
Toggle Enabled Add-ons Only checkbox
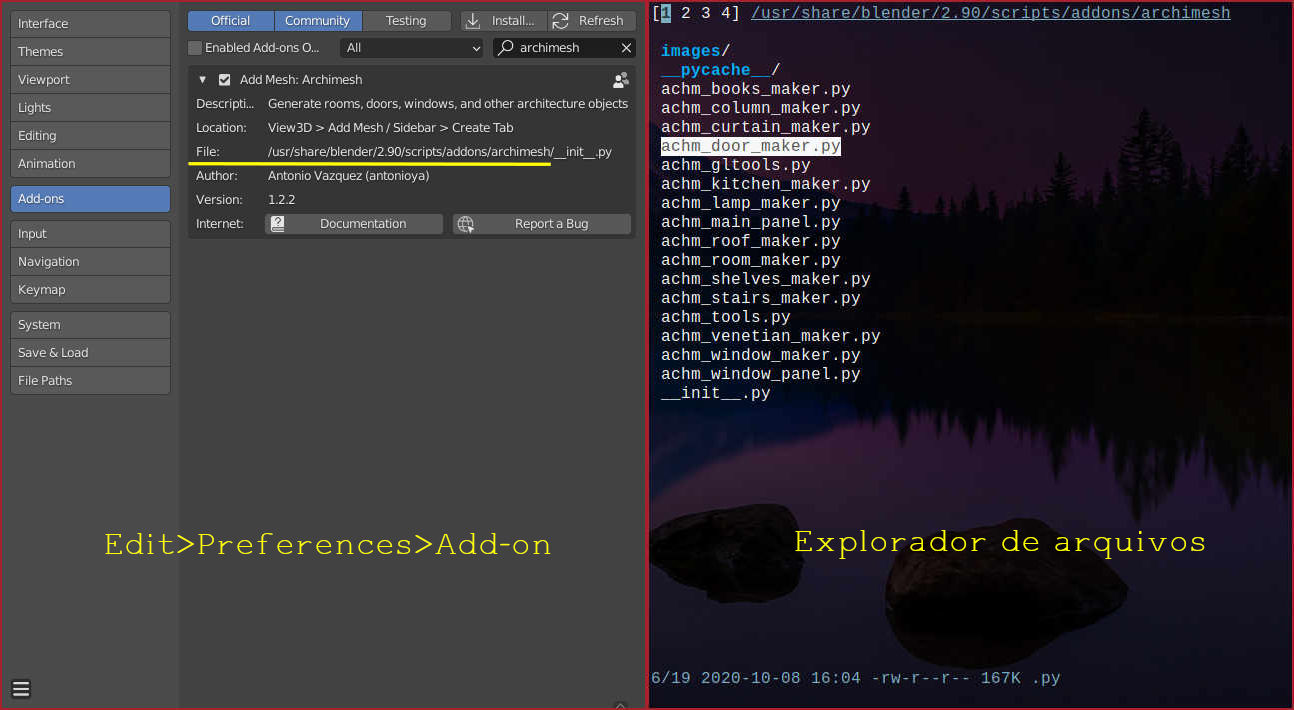click(x=195, y=48)
